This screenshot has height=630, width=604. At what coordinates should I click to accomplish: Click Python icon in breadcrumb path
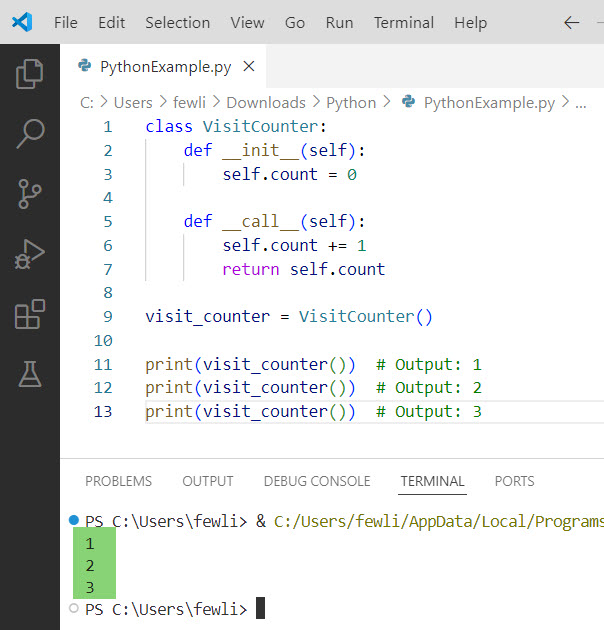pyautogui.click(x=408, y=101)
